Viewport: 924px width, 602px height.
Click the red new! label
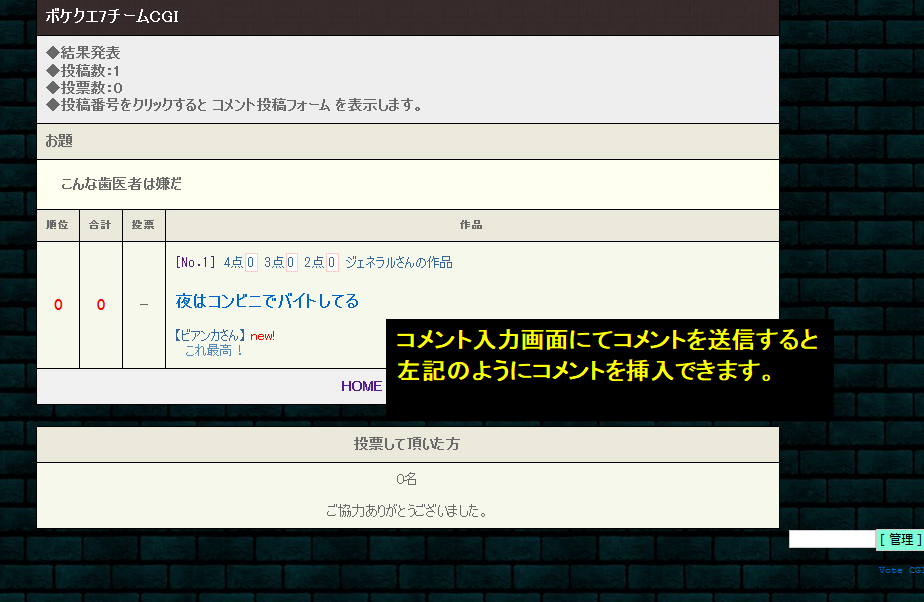(262, 336)
